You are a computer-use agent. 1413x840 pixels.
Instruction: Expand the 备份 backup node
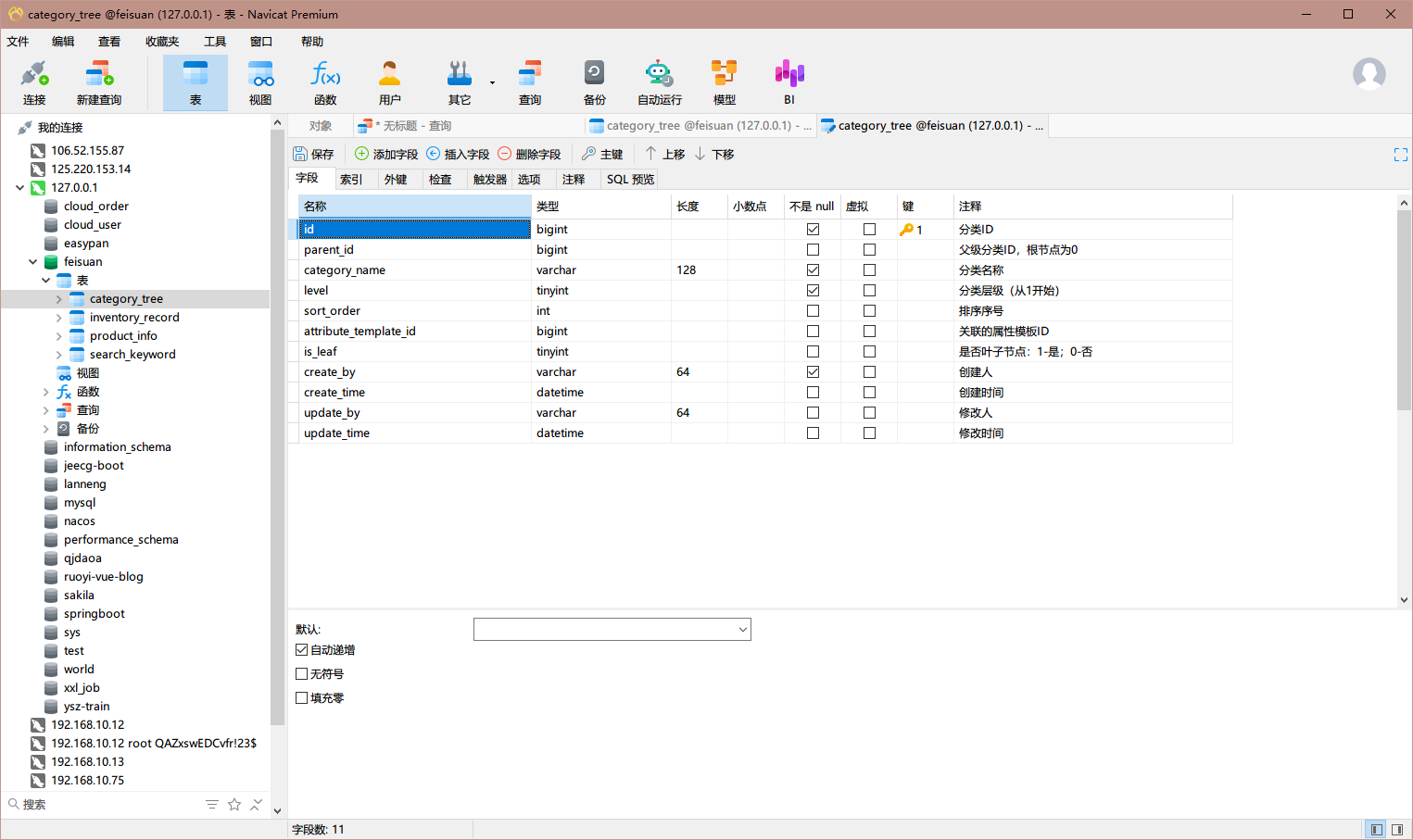coord(46,429)
